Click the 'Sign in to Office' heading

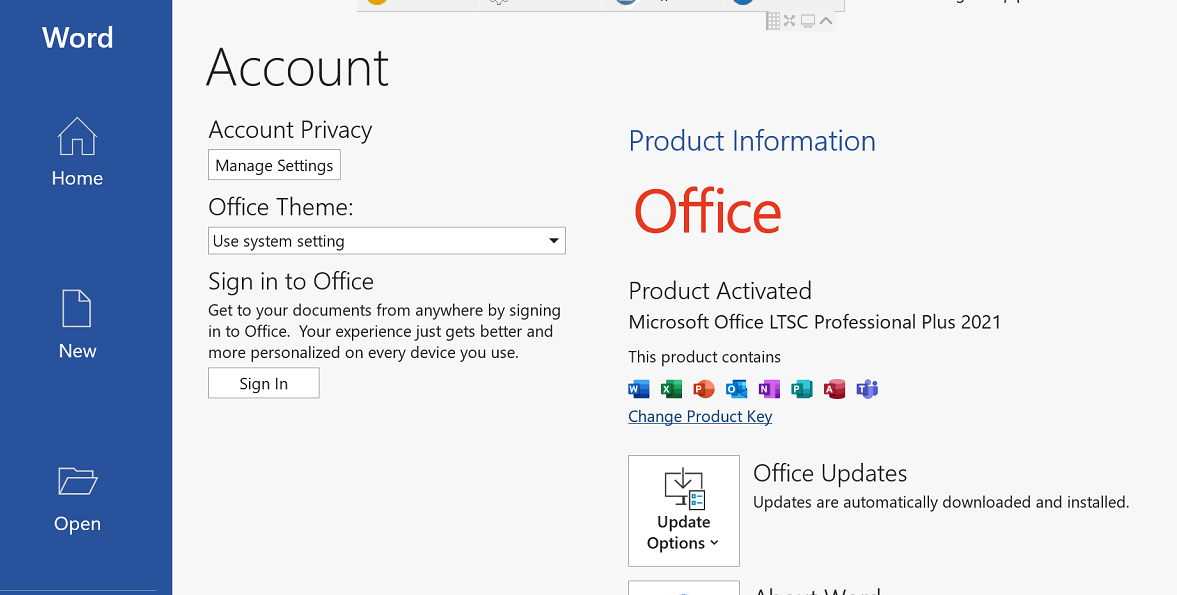[290, 281]
